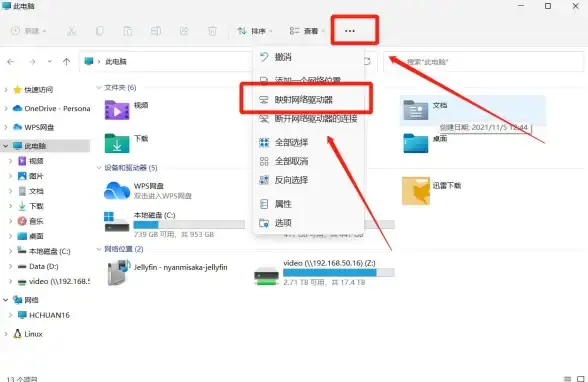Collapse This PC node in sidebar
This screenshot has height=382, width=588.
pos(6,146)
